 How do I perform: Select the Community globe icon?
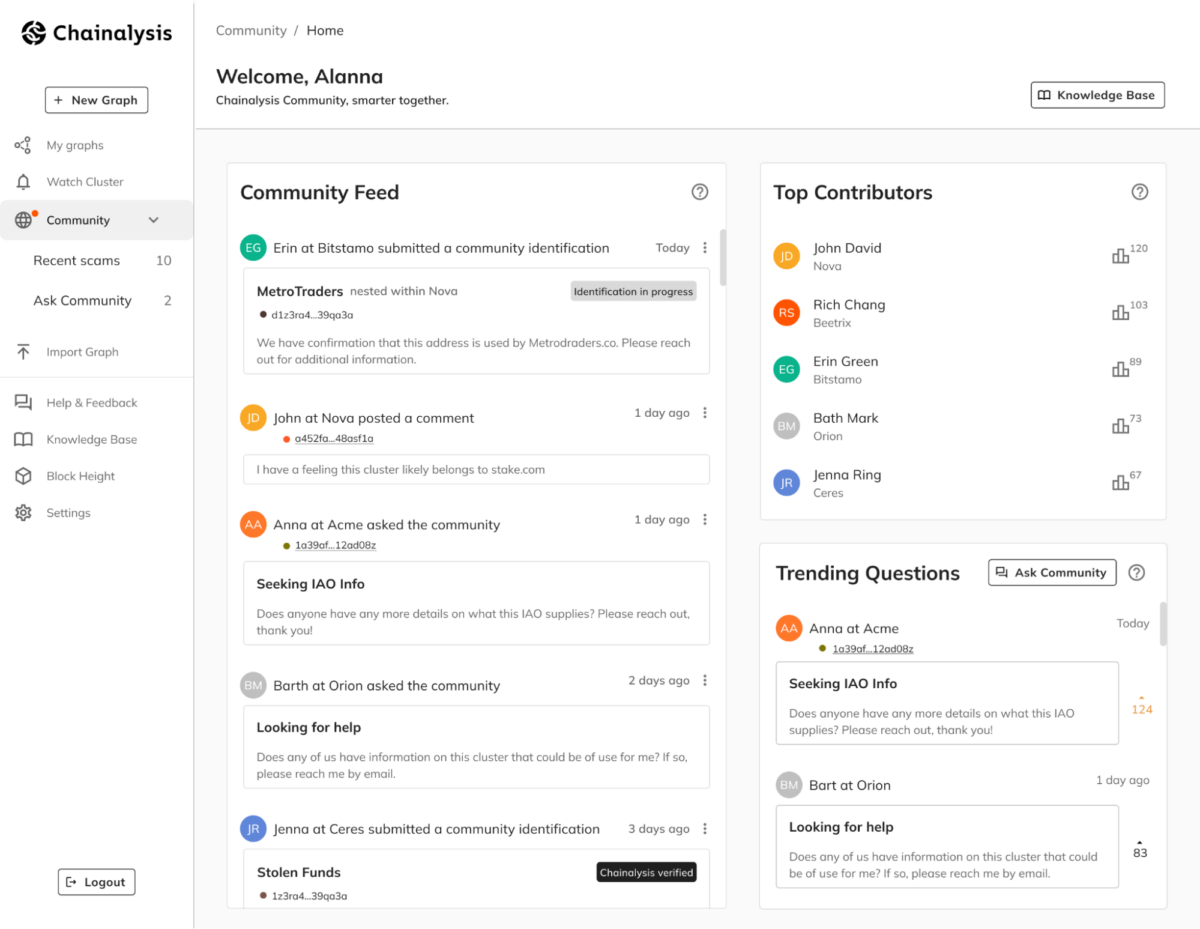22,219
